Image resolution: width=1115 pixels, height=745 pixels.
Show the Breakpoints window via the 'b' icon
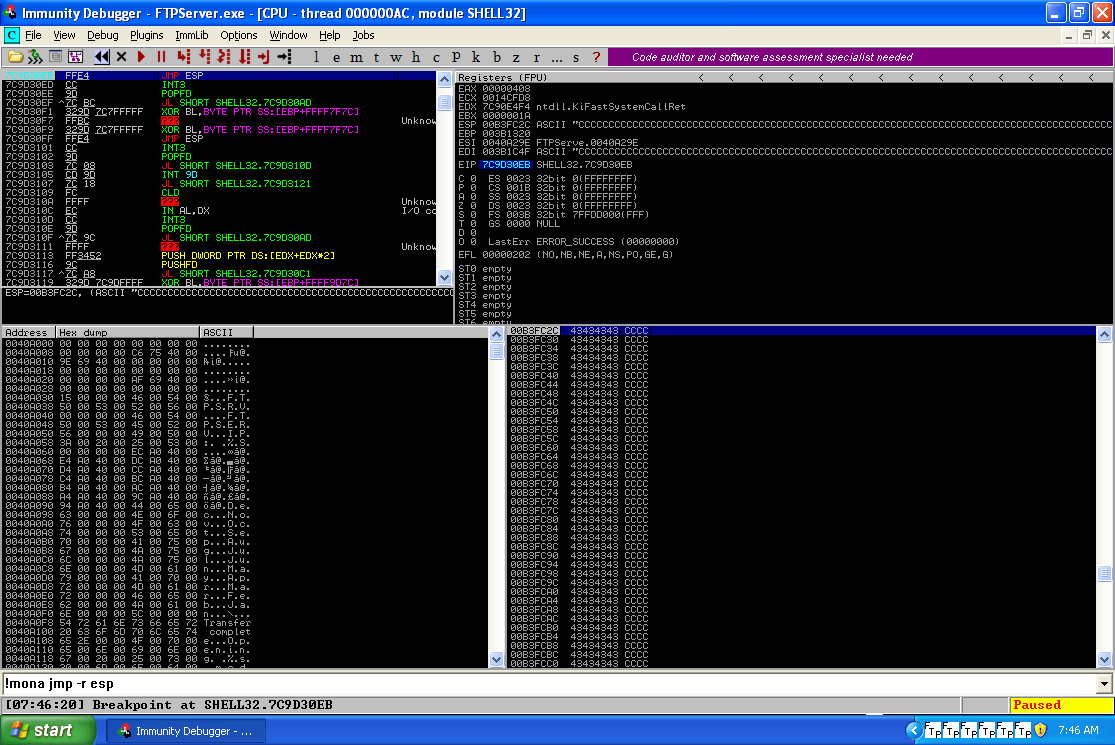click(x=497, y=57)
